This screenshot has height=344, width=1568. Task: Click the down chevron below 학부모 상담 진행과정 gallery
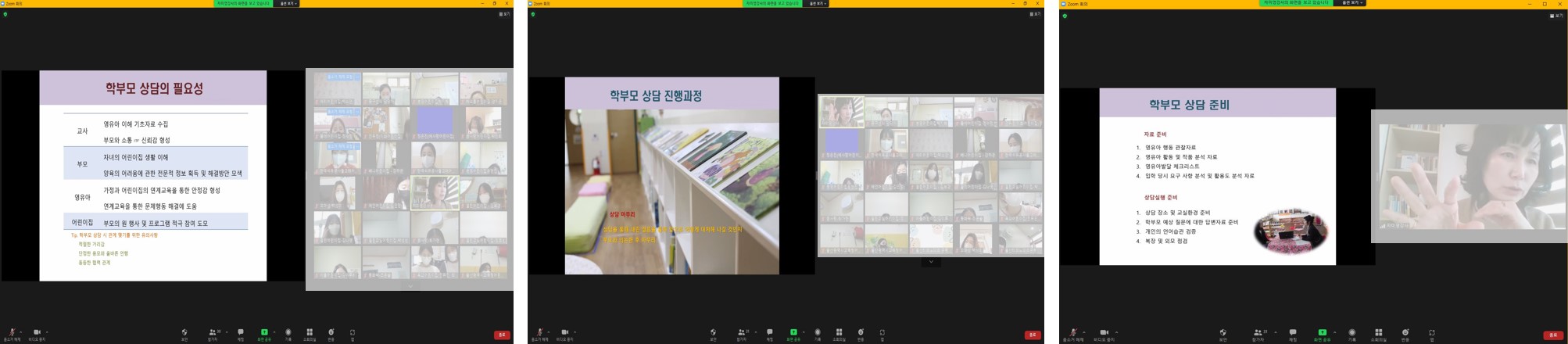point(930,263)
